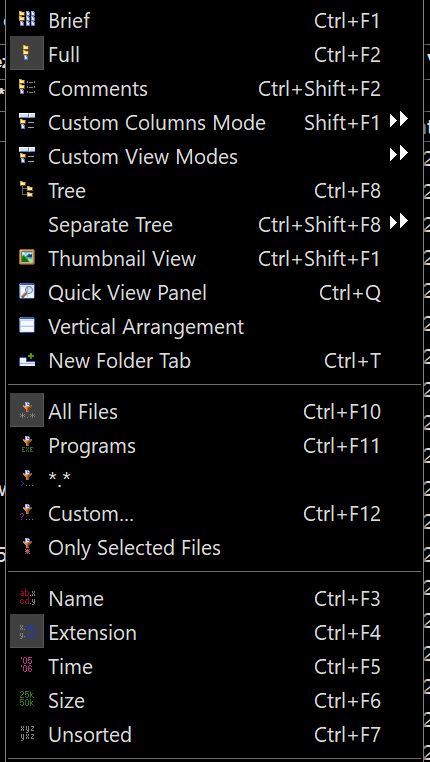Image resolution: width=430 pixels, height=762 pixels.
Task: Click the Size sort icon
Action: click(x=27, y=699)
